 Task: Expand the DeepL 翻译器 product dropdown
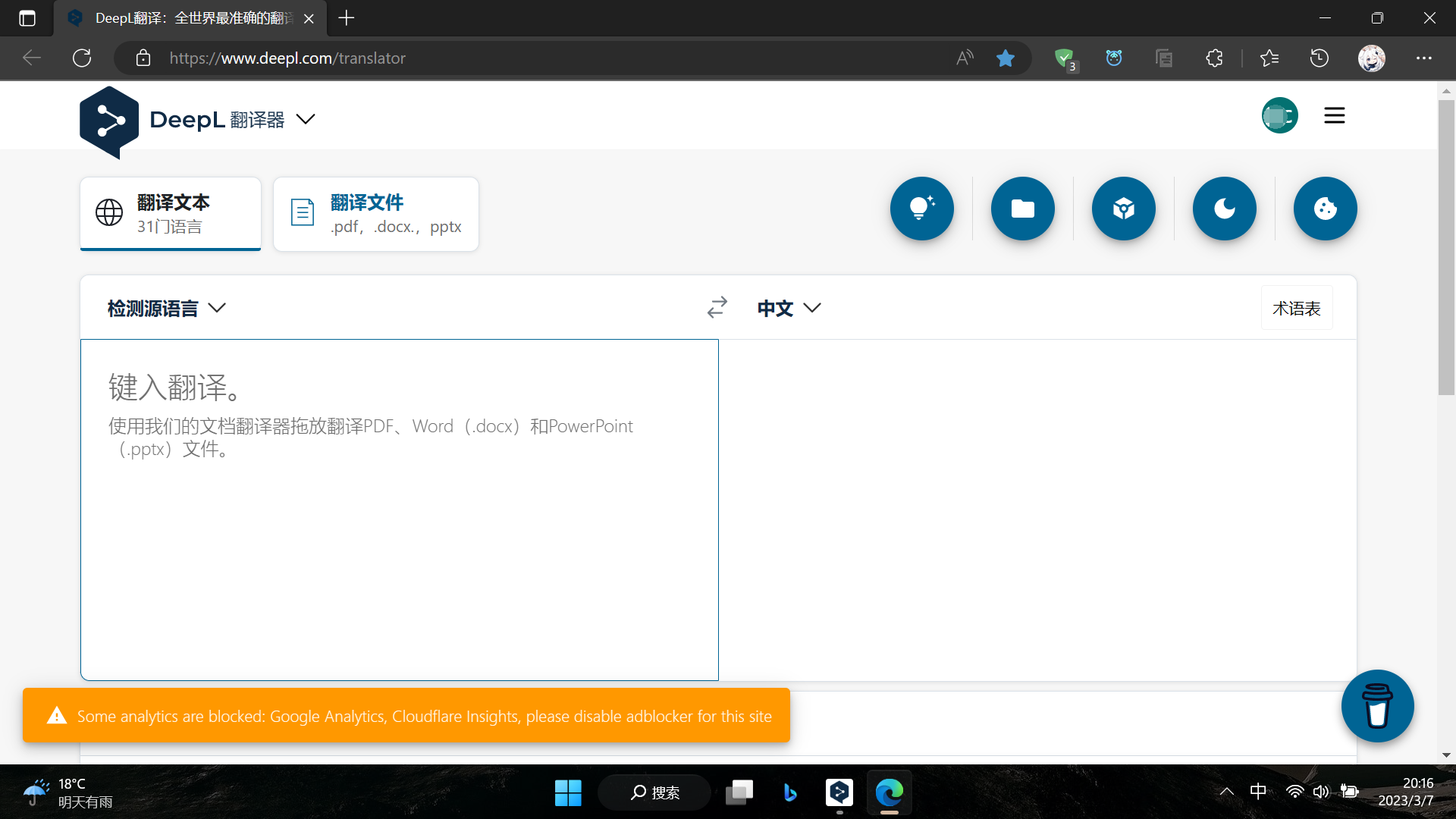305,119
